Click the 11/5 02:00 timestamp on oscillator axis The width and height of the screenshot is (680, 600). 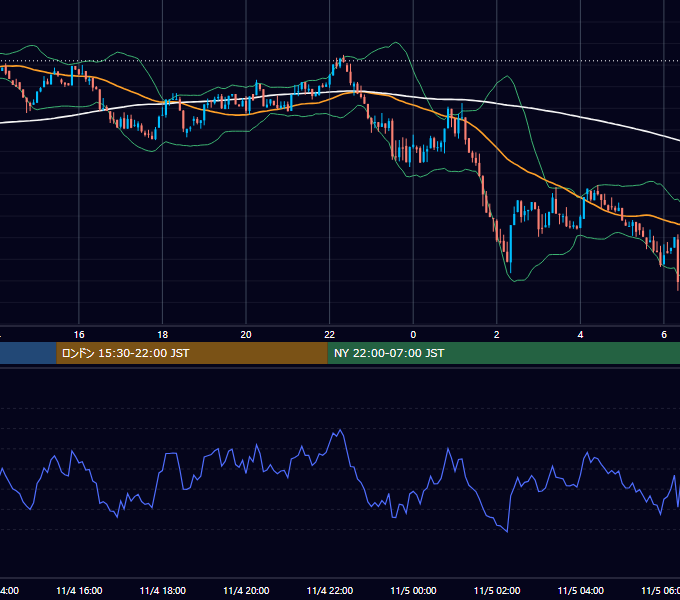tap(497, 591)
